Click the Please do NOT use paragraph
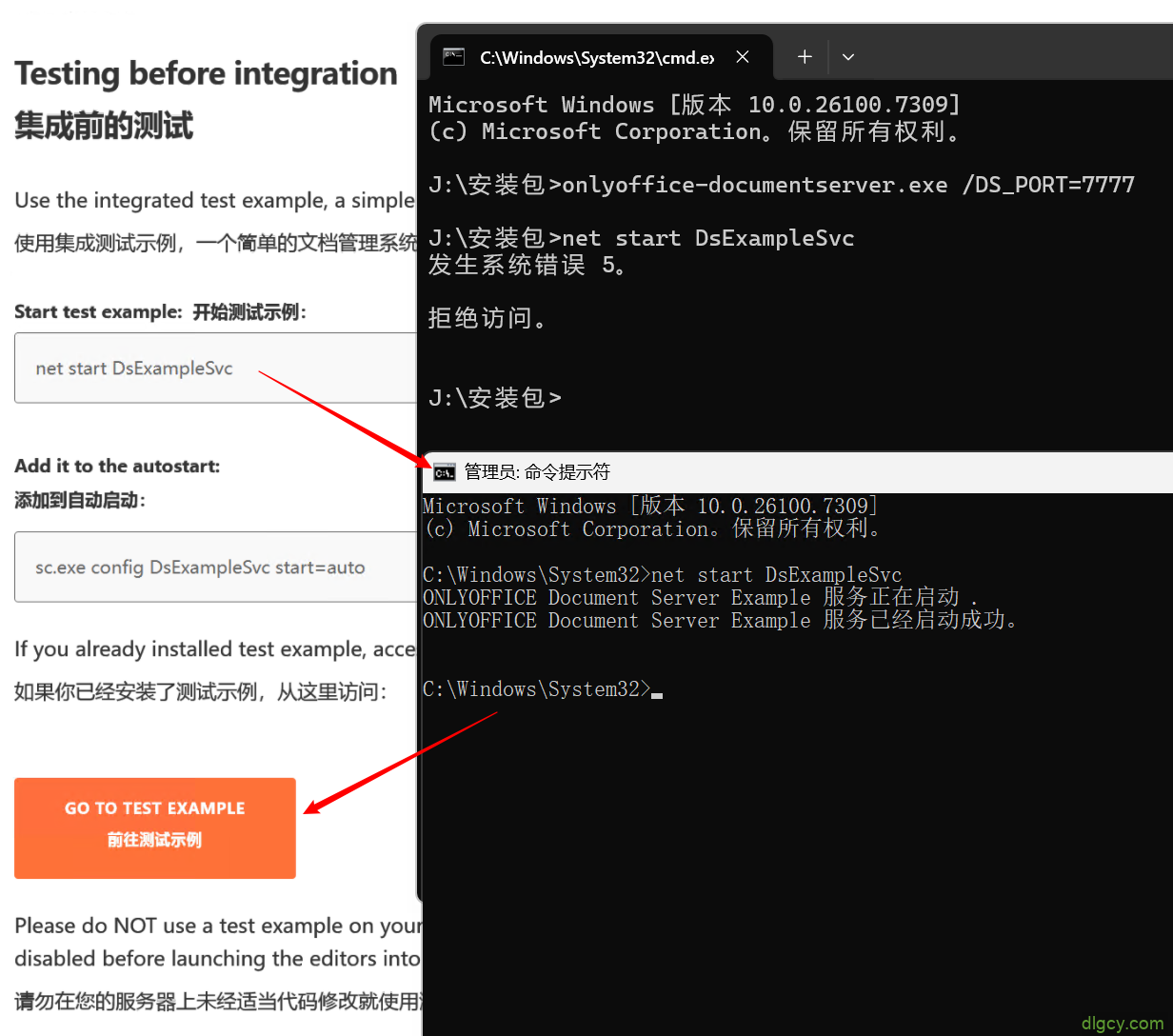 point(217,942)
